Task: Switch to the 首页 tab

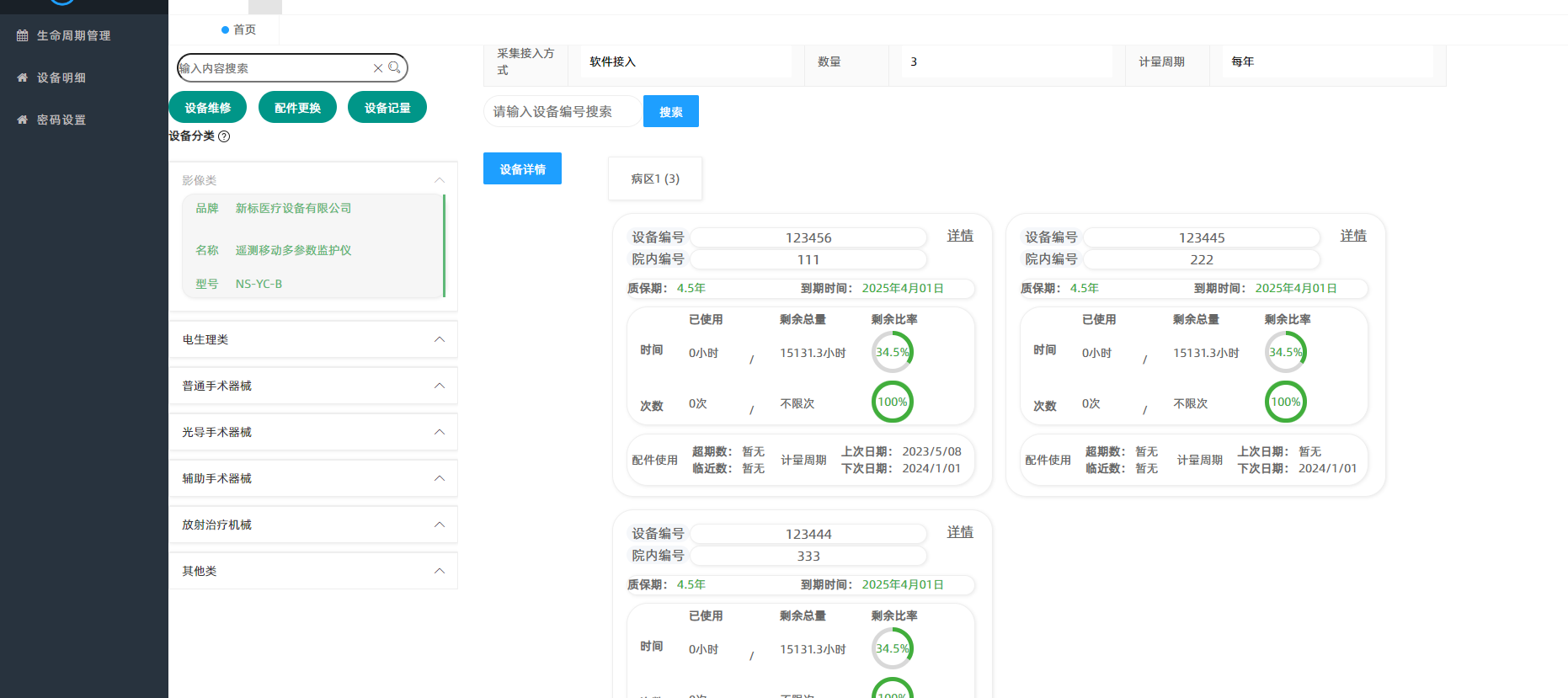Action: click(x=239, y=29)
